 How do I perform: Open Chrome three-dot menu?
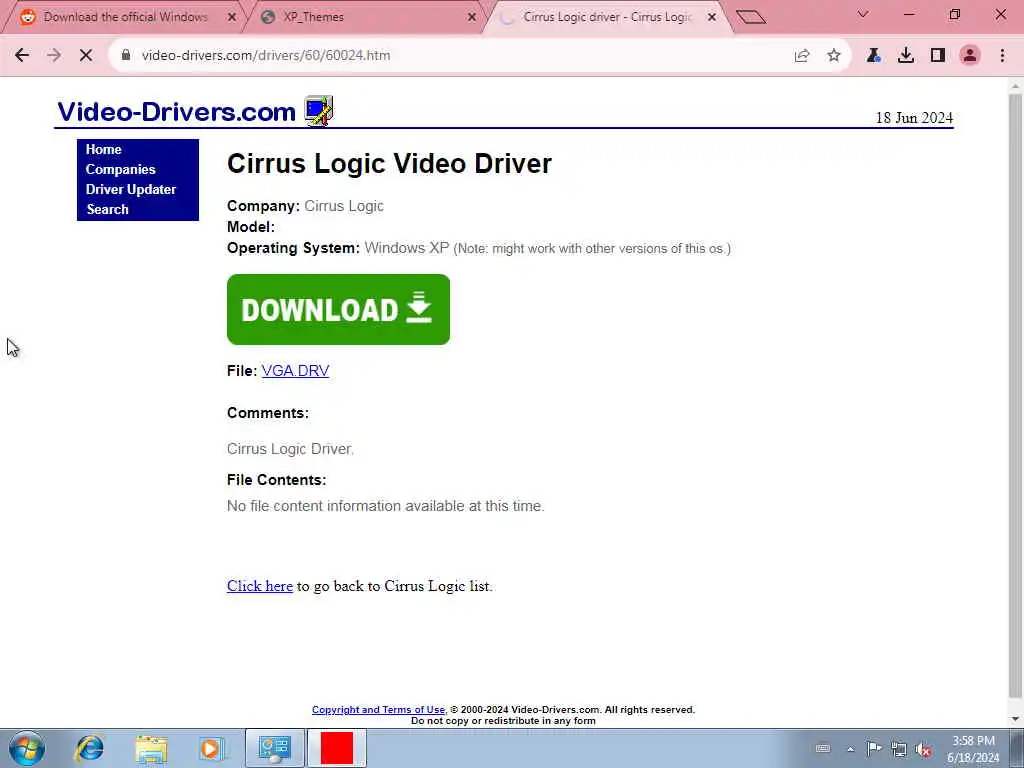pos(1002,56)
